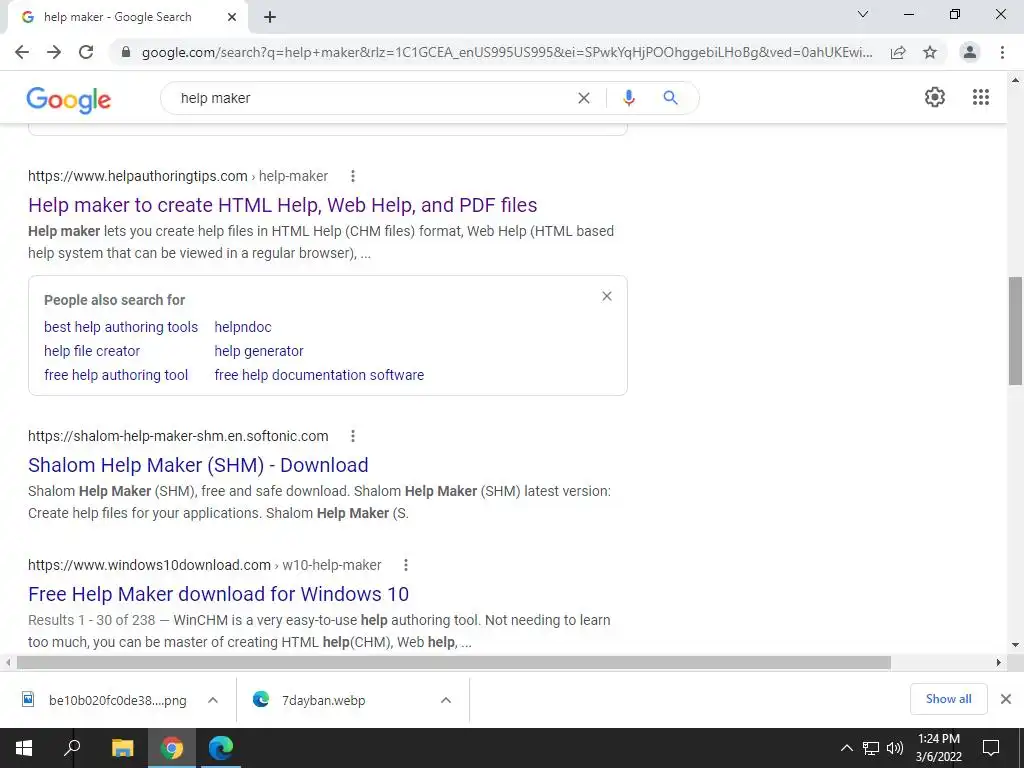Open the Windows Start menu
Viewport: 1024px width, 768px height.
[x=24, y=748]
